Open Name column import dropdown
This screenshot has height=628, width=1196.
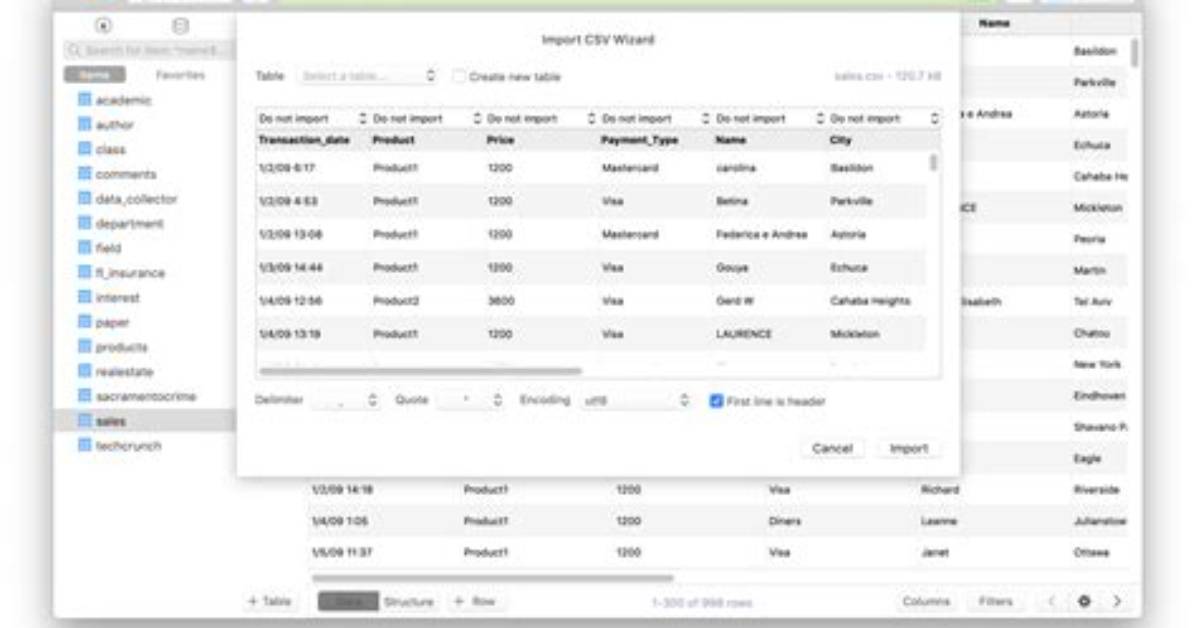[x=770, y=118]
